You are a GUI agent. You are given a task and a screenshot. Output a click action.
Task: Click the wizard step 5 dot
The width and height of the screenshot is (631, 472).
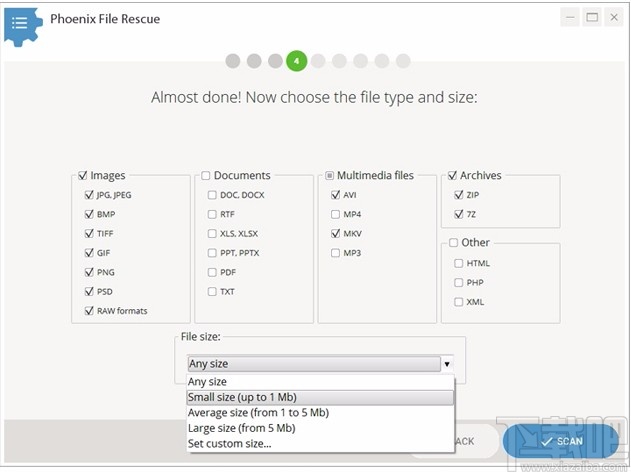click(x=318, y=61)
